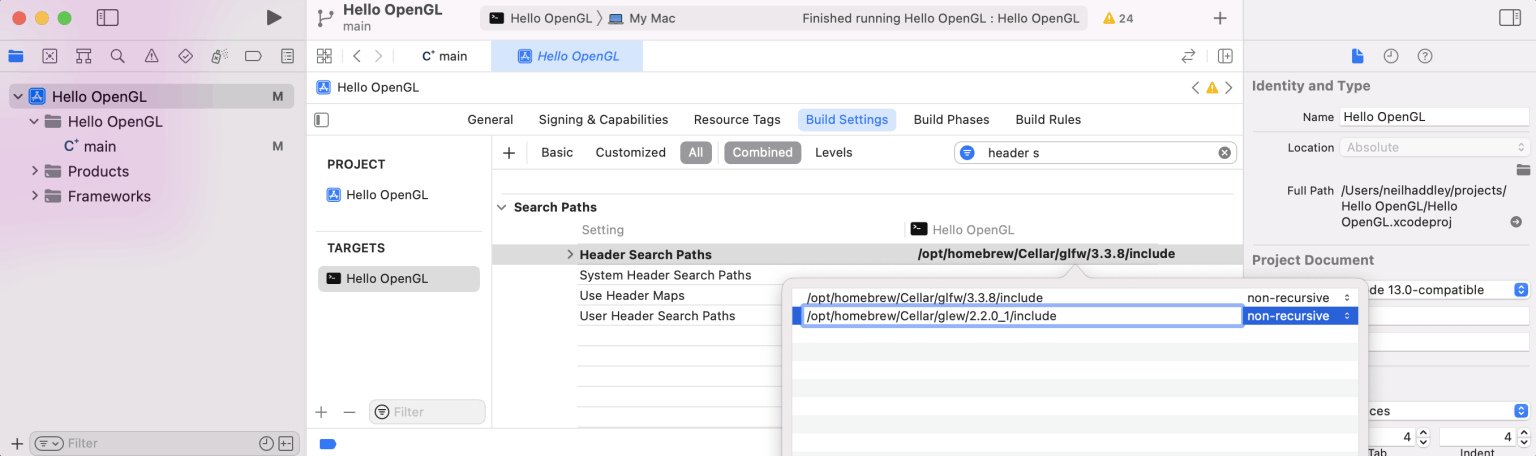The image size is (1536, 456).
Task: Click the add build setting plus button
Action: click(509, 153)
